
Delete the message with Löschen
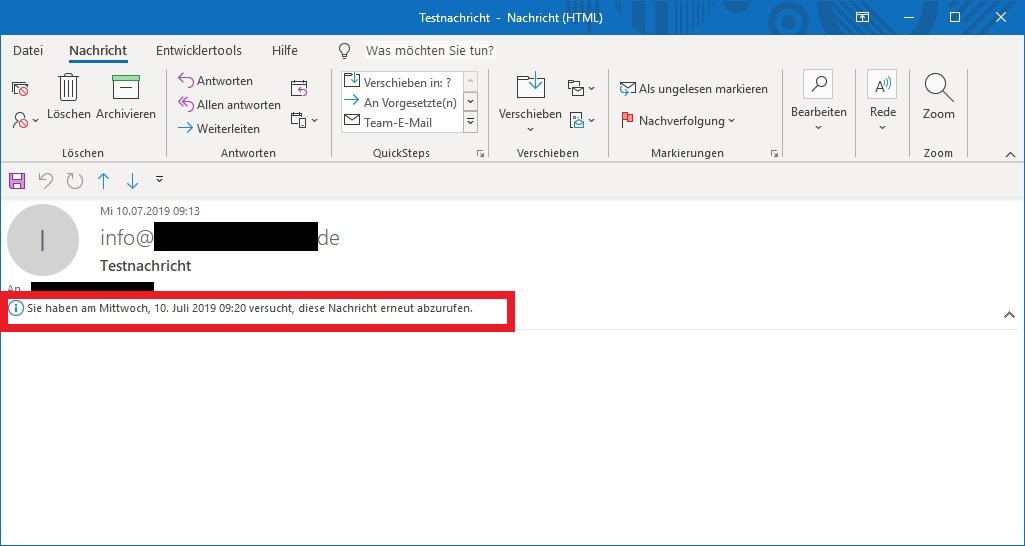69,97
